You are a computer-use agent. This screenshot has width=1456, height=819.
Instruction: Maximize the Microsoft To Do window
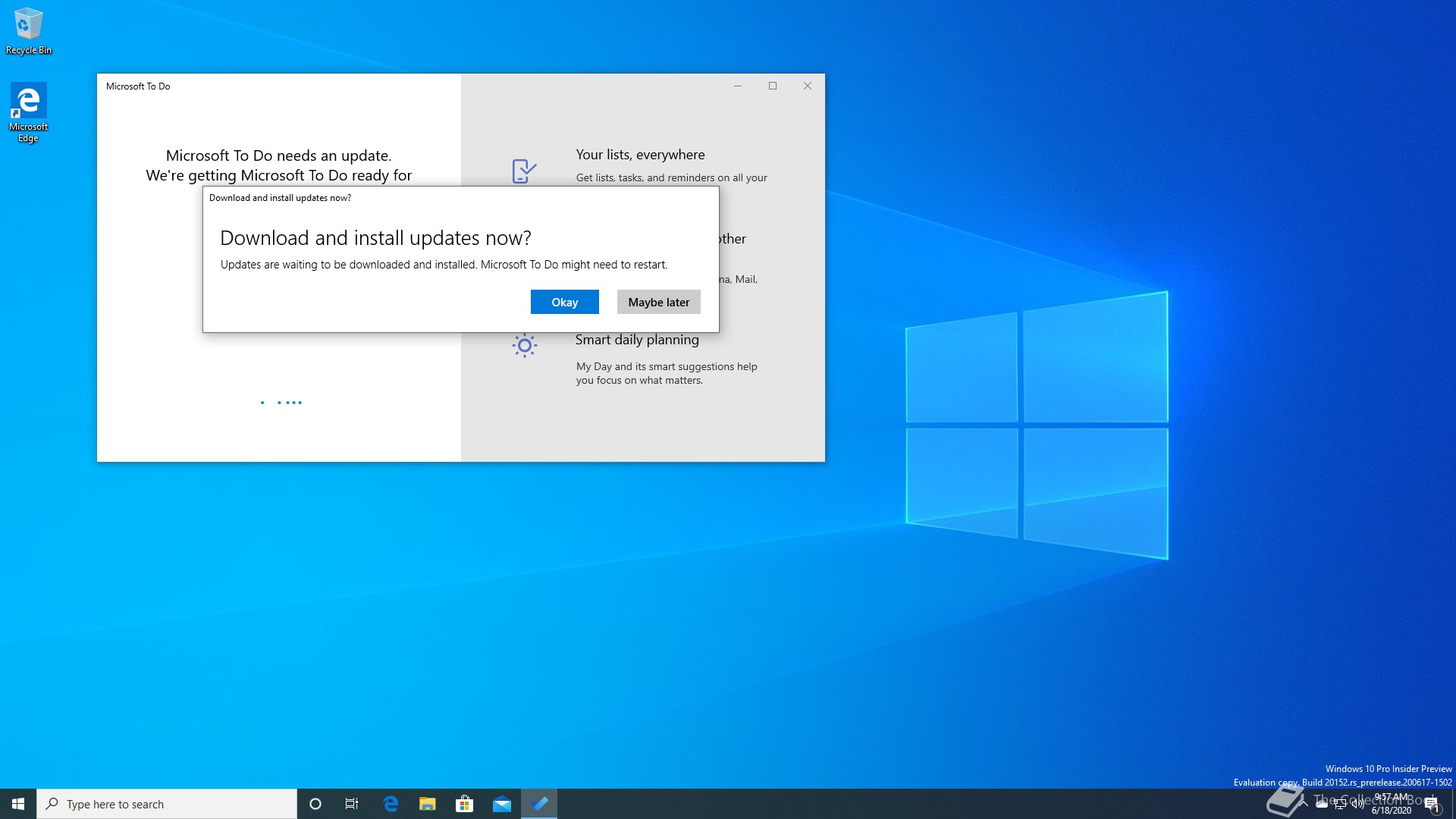[x=773, y=86]
